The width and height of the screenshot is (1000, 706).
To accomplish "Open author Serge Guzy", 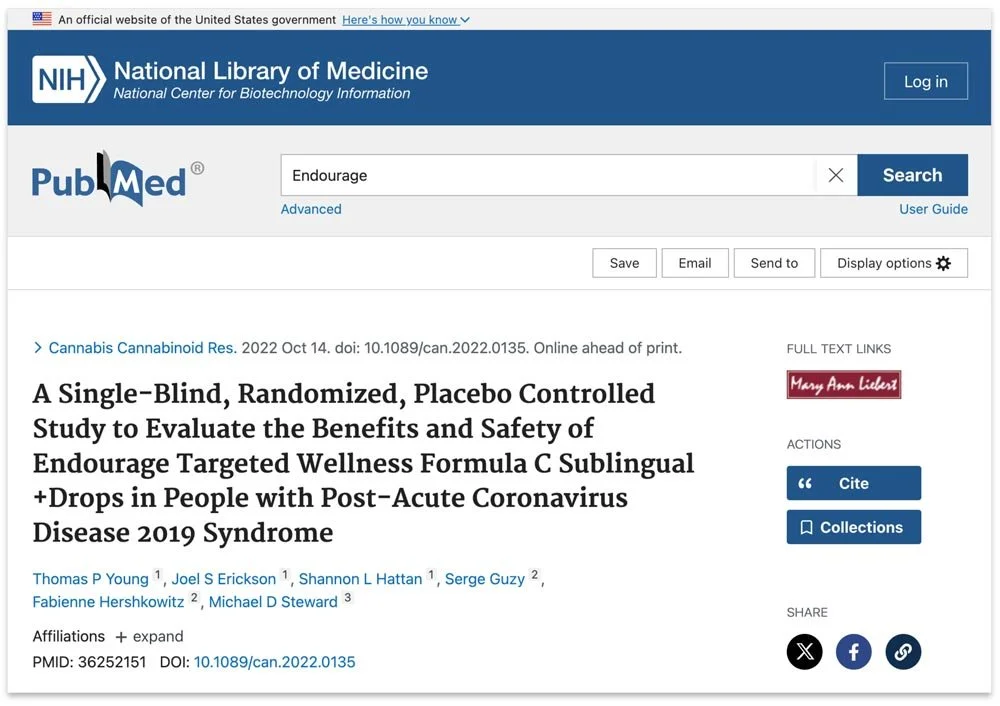I will pos(485,578).
